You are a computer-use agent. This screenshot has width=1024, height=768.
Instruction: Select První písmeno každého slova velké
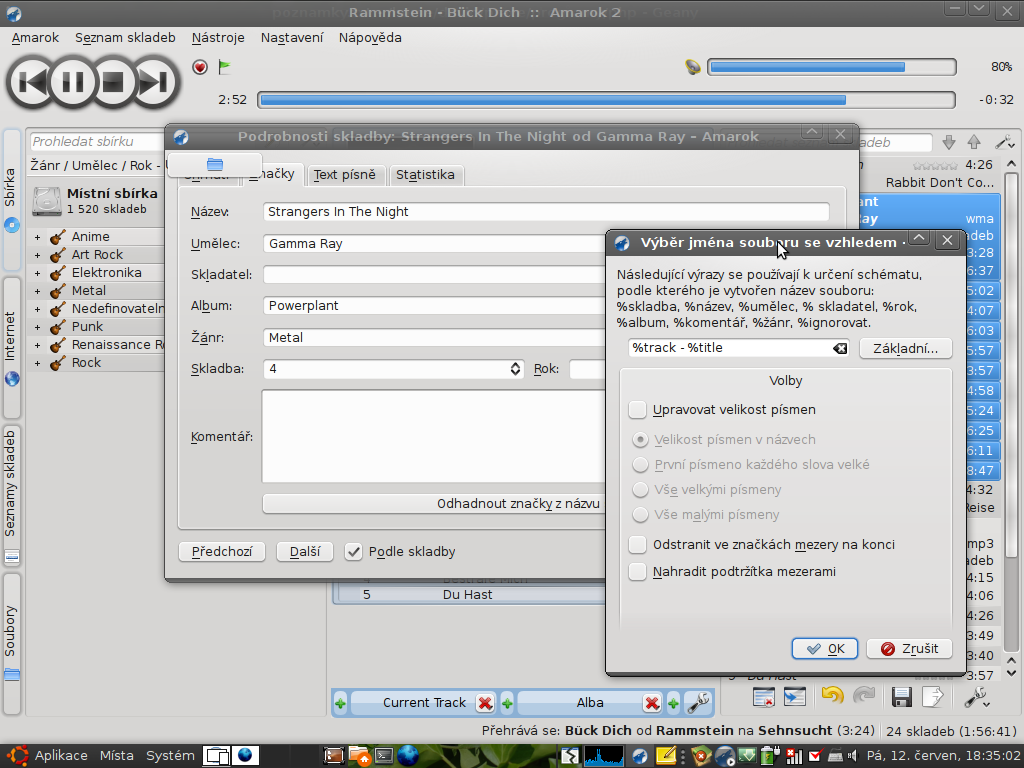click(x=641, y=465)
